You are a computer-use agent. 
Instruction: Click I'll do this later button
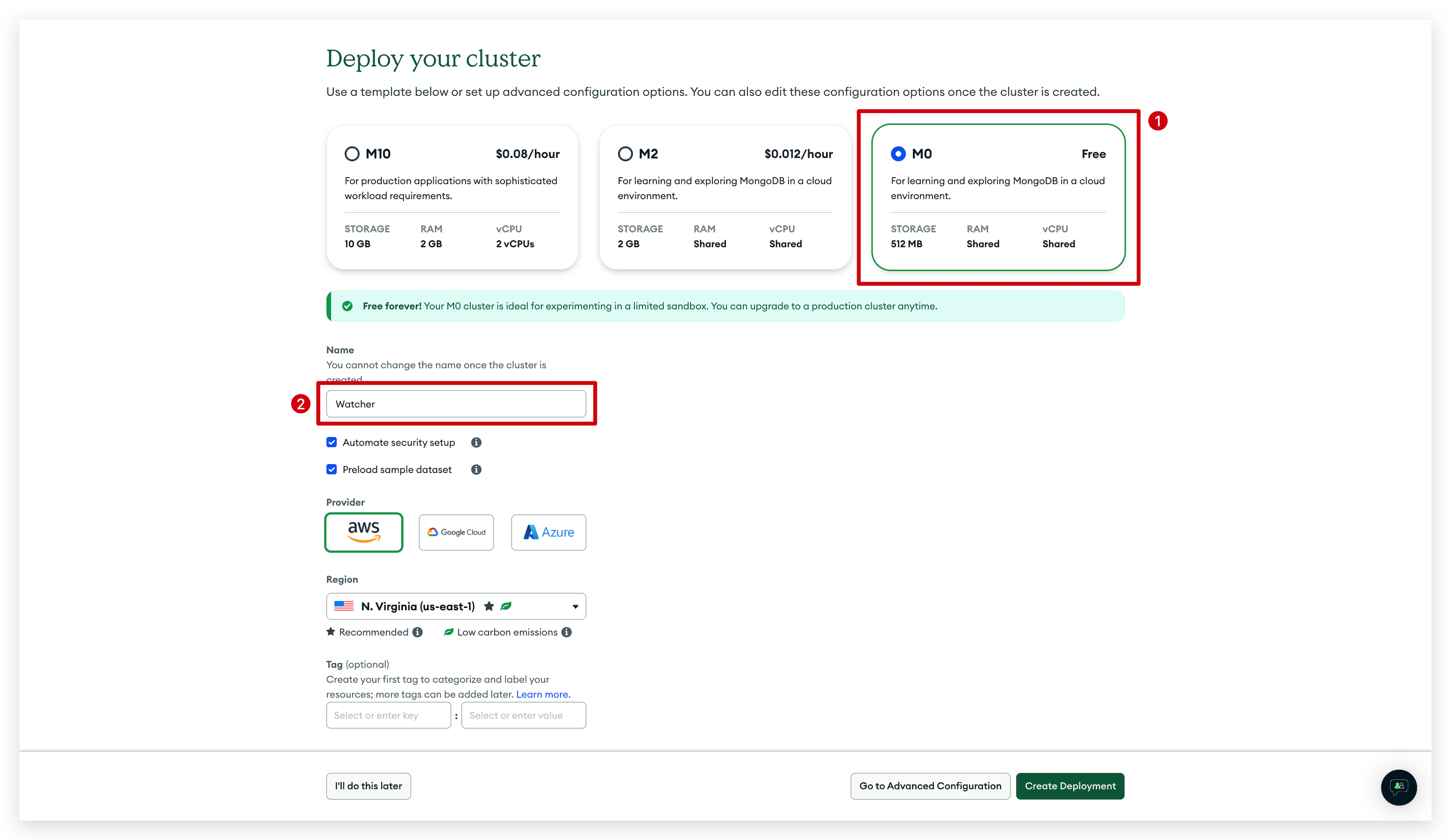click(369, 786)
